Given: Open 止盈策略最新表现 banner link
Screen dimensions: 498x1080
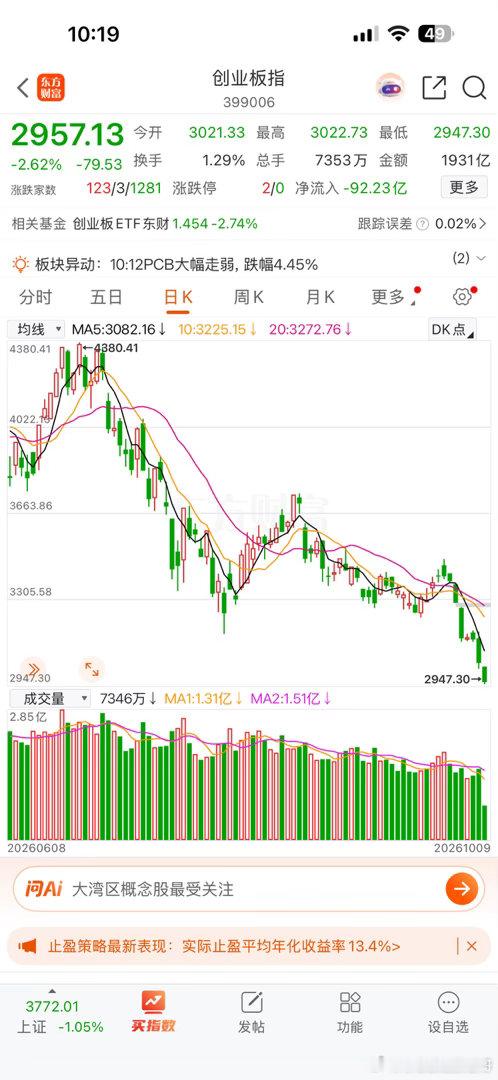Looking at the screenshot, I should (224, 946).
